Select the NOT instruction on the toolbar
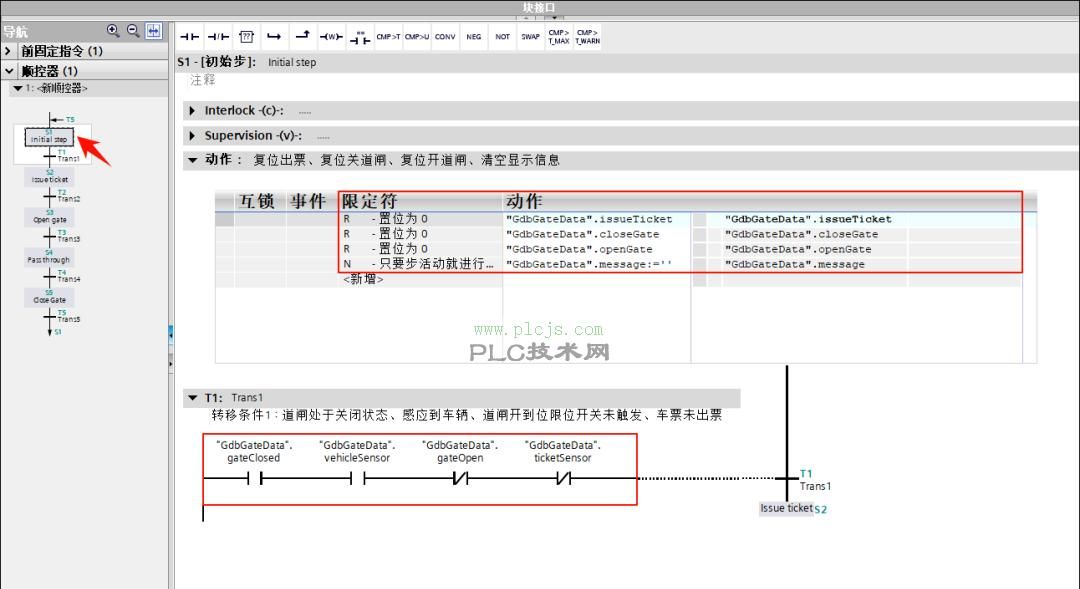This screenshot has width=1080, height=589. point(502,36)
